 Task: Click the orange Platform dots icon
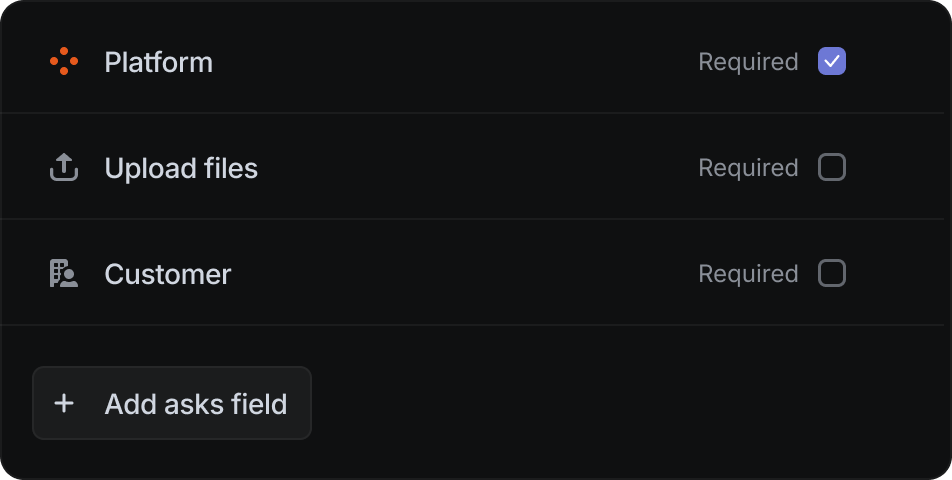(x=64, y=61)
